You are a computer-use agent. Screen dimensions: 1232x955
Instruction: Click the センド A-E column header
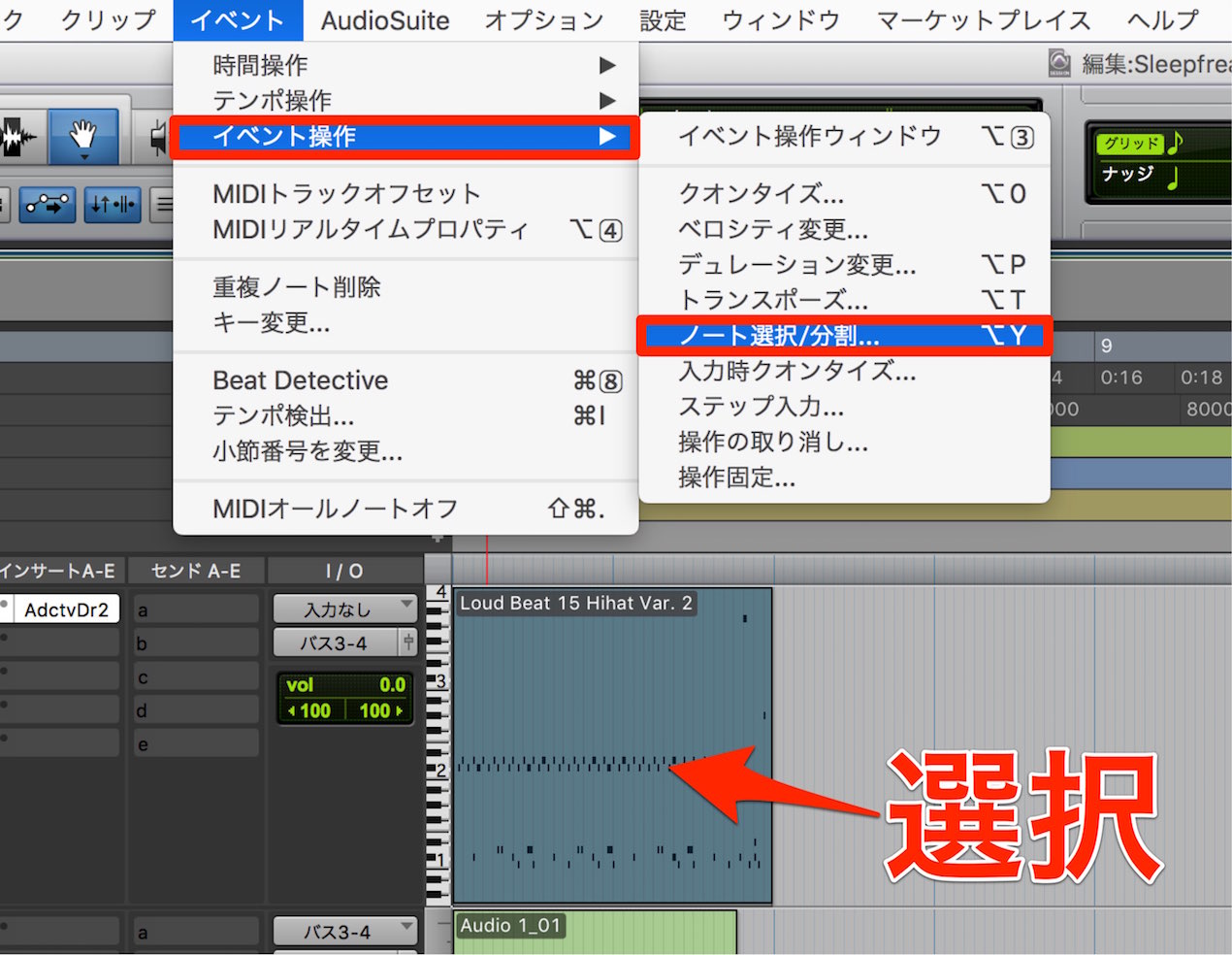196,571
